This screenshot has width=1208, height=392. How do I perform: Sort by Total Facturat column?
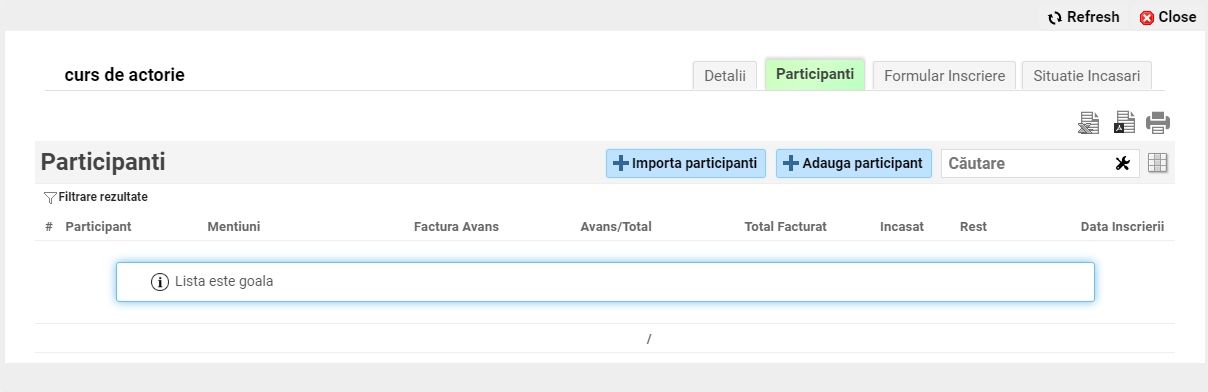tap(786, 227)
